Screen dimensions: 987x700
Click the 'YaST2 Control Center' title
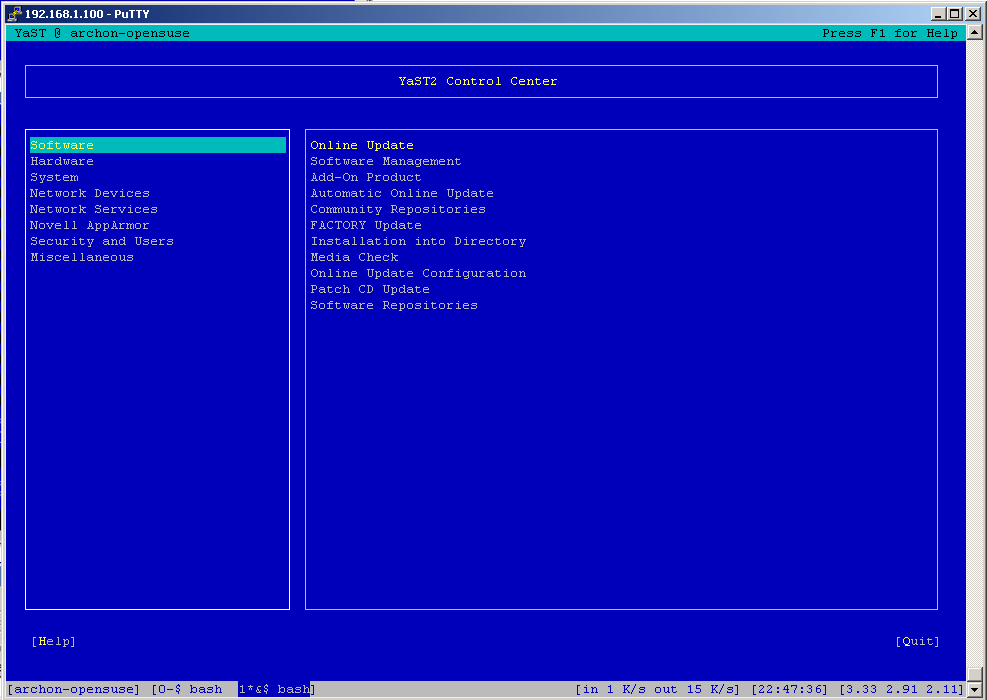[x=478, y=81]
